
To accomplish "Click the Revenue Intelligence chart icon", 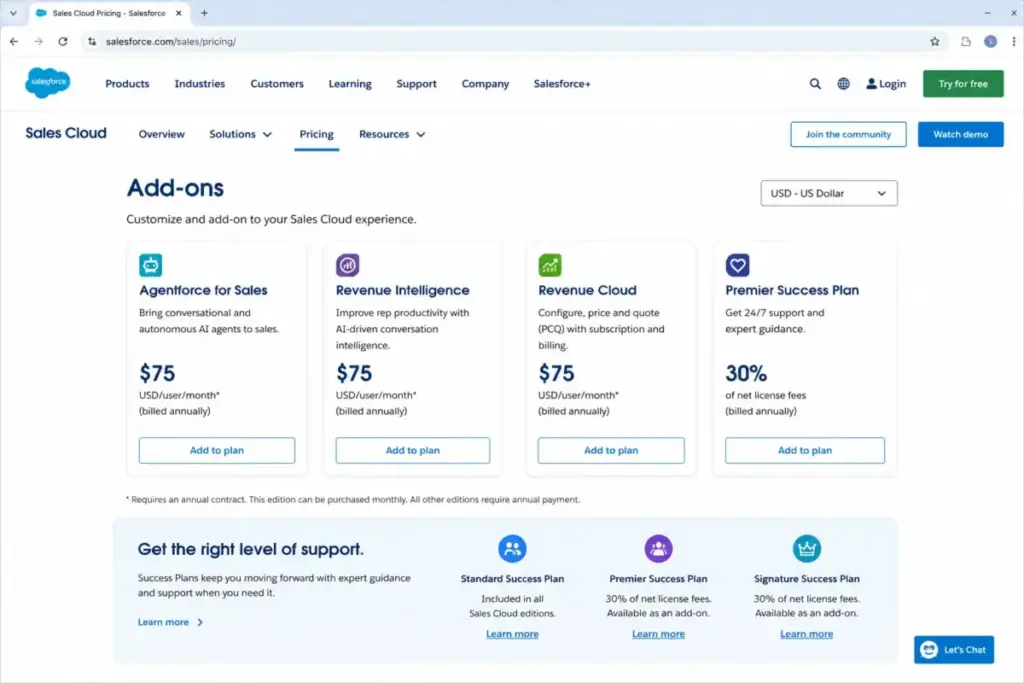I will click(347, 265).
